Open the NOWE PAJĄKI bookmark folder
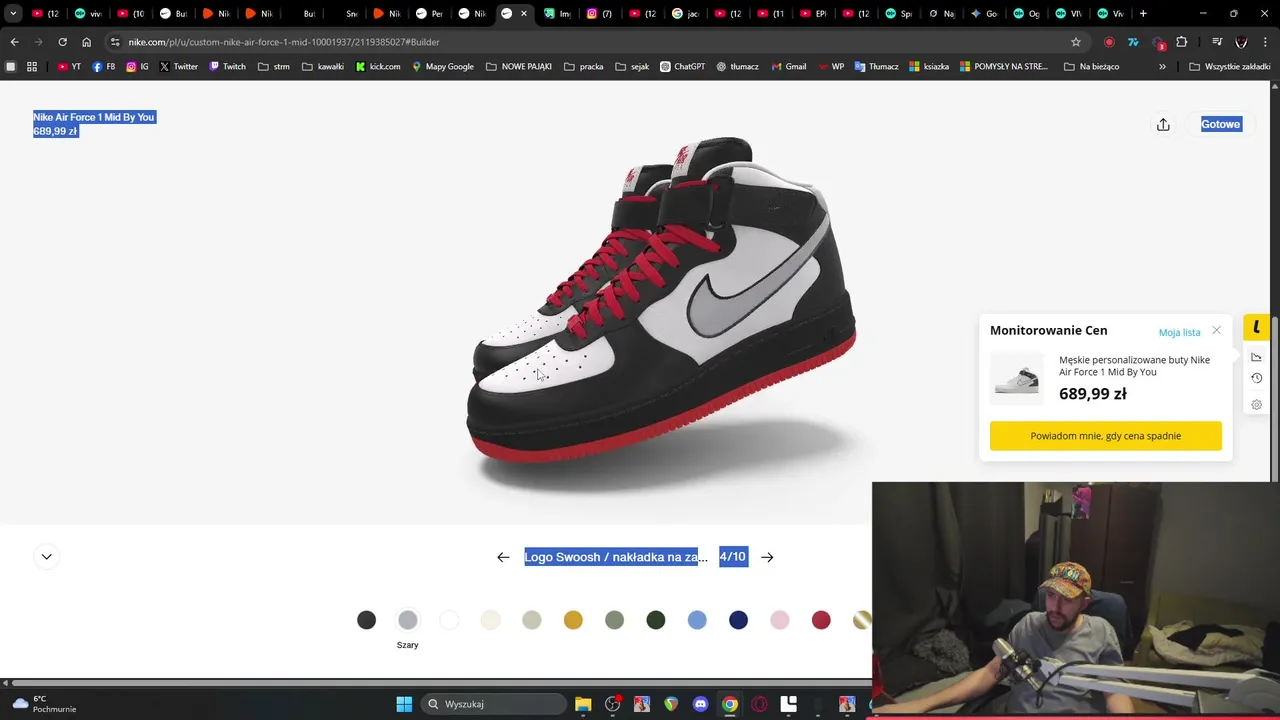 tap(519, 67)
